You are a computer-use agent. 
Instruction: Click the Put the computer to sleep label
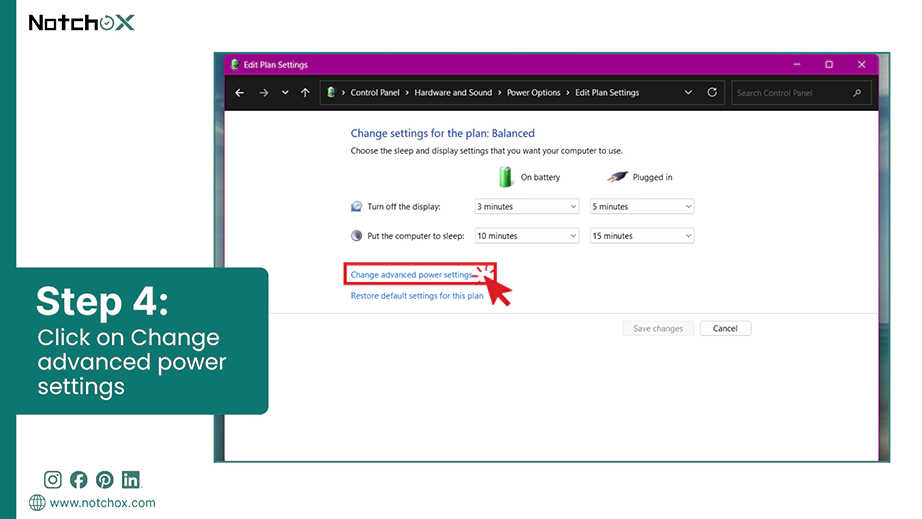tap(416, 236)
